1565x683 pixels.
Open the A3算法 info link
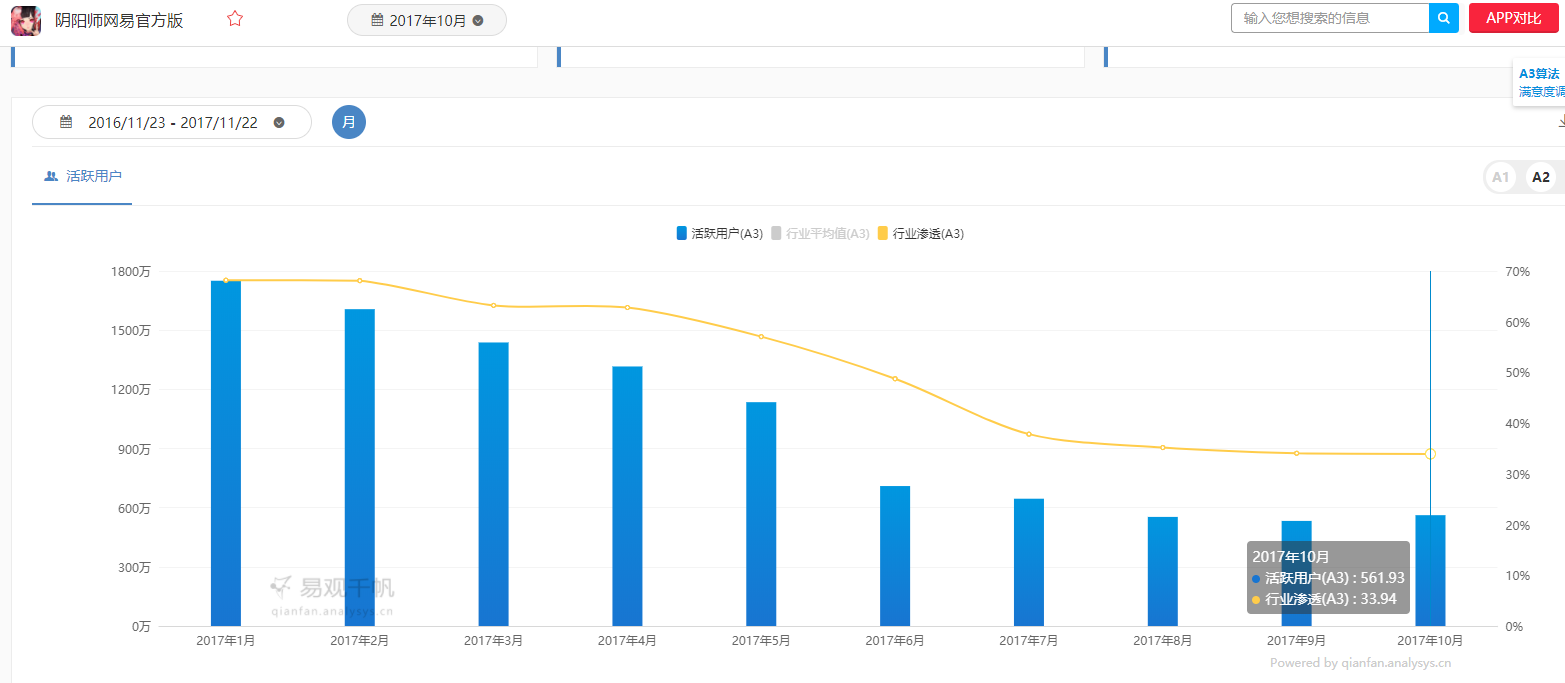[1538, 73]
